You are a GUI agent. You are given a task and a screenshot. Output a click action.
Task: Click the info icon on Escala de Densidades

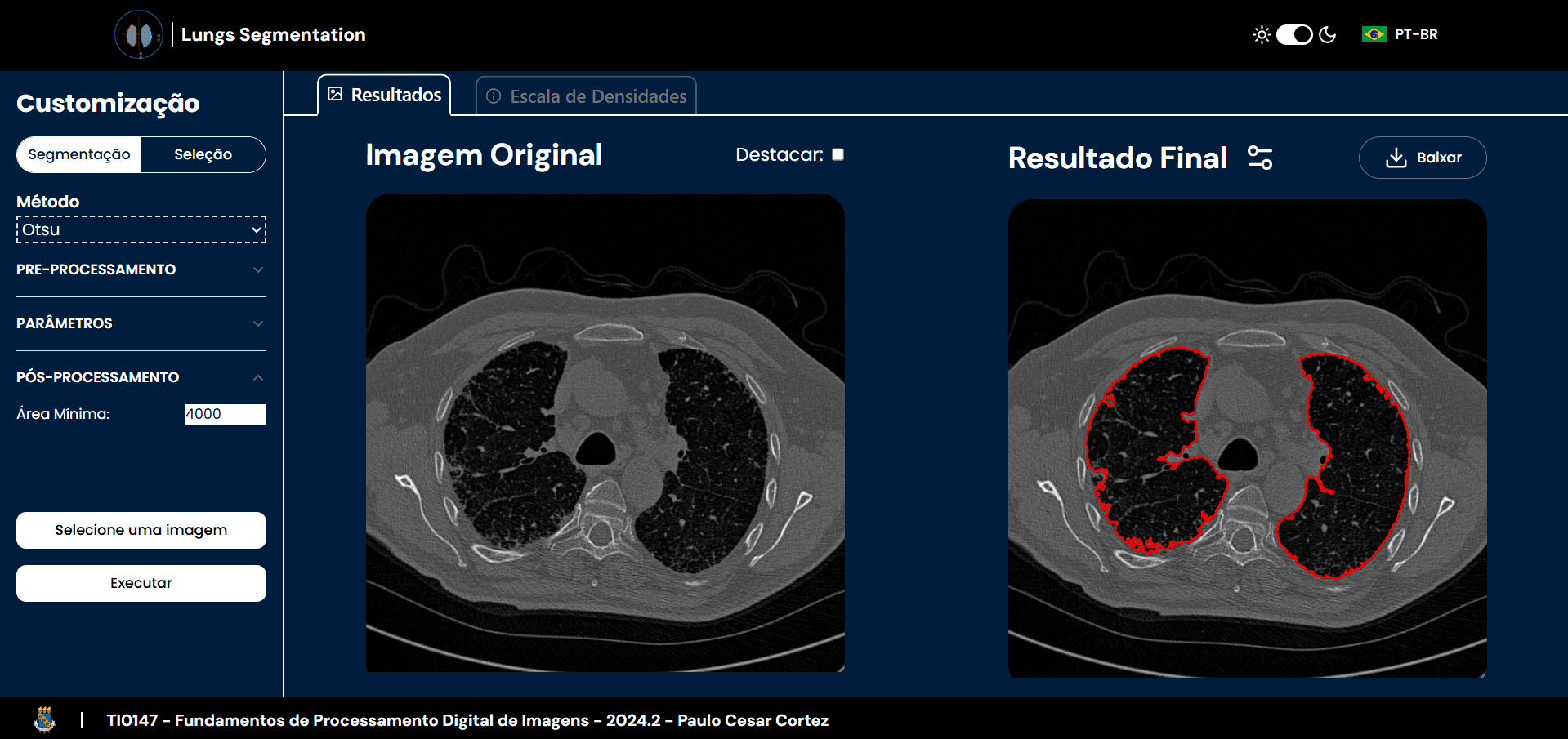pos(493,96)
